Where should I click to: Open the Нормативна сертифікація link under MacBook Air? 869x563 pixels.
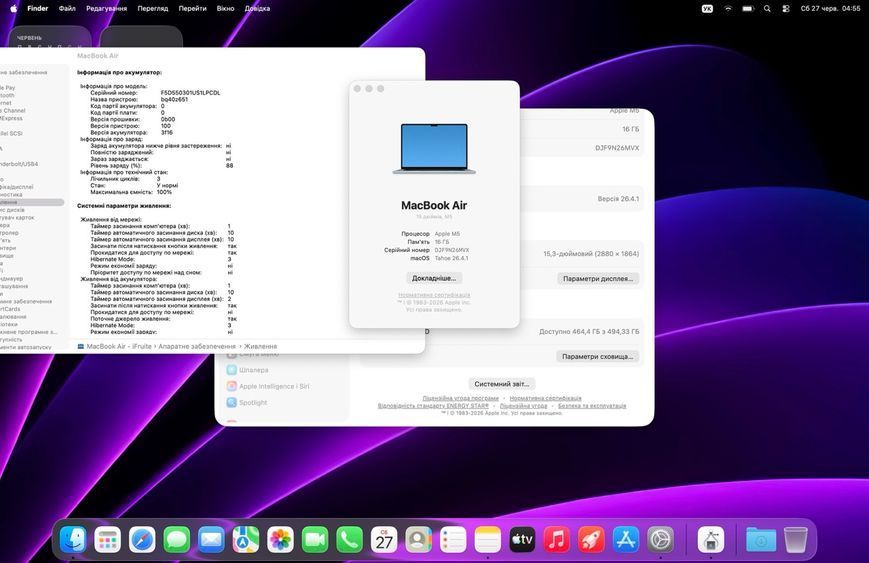(x=434, y=295)
